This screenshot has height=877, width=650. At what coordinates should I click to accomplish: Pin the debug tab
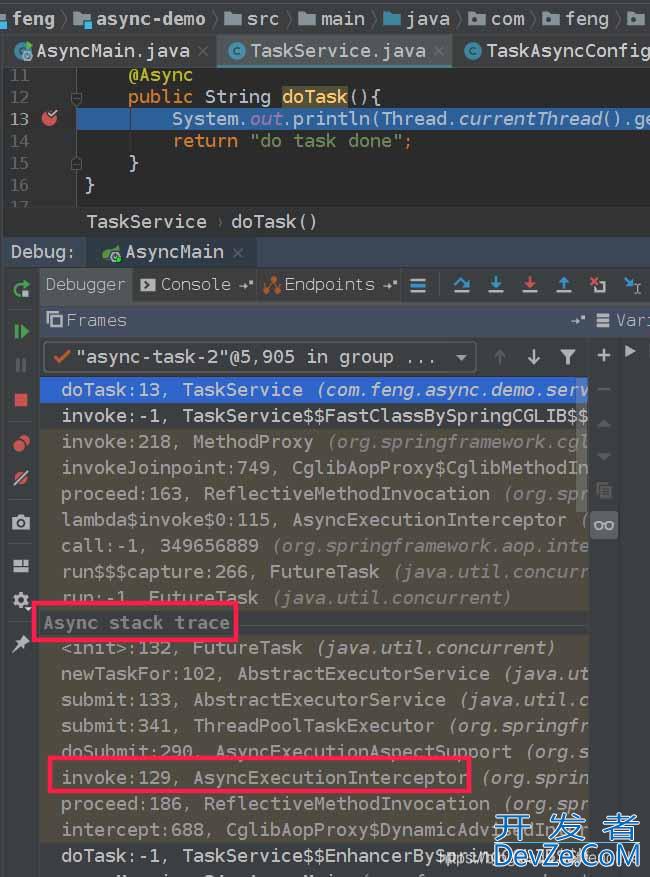click(21, 644)
